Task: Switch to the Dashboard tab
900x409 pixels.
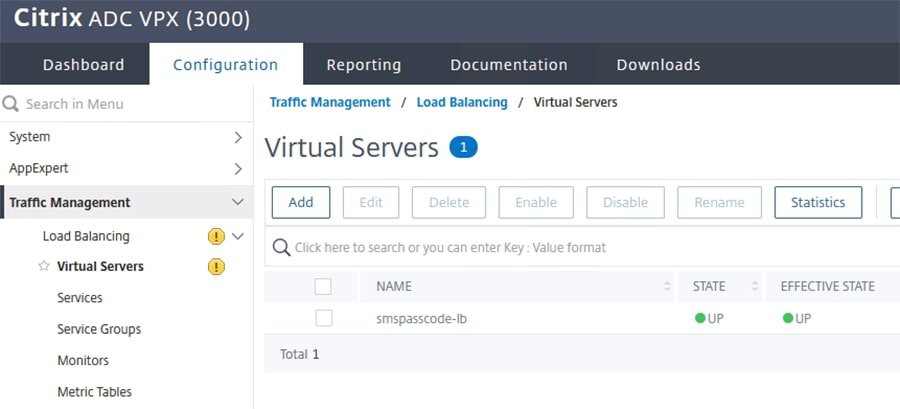Action: coord(83,65)
